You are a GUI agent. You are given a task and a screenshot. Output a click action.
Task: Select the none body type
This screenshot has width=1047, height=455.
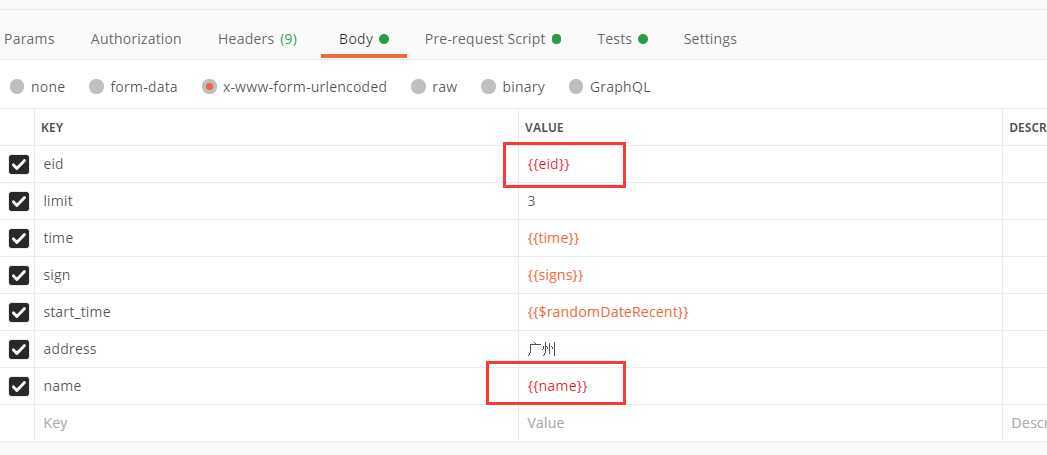click(x=37, y=87)
